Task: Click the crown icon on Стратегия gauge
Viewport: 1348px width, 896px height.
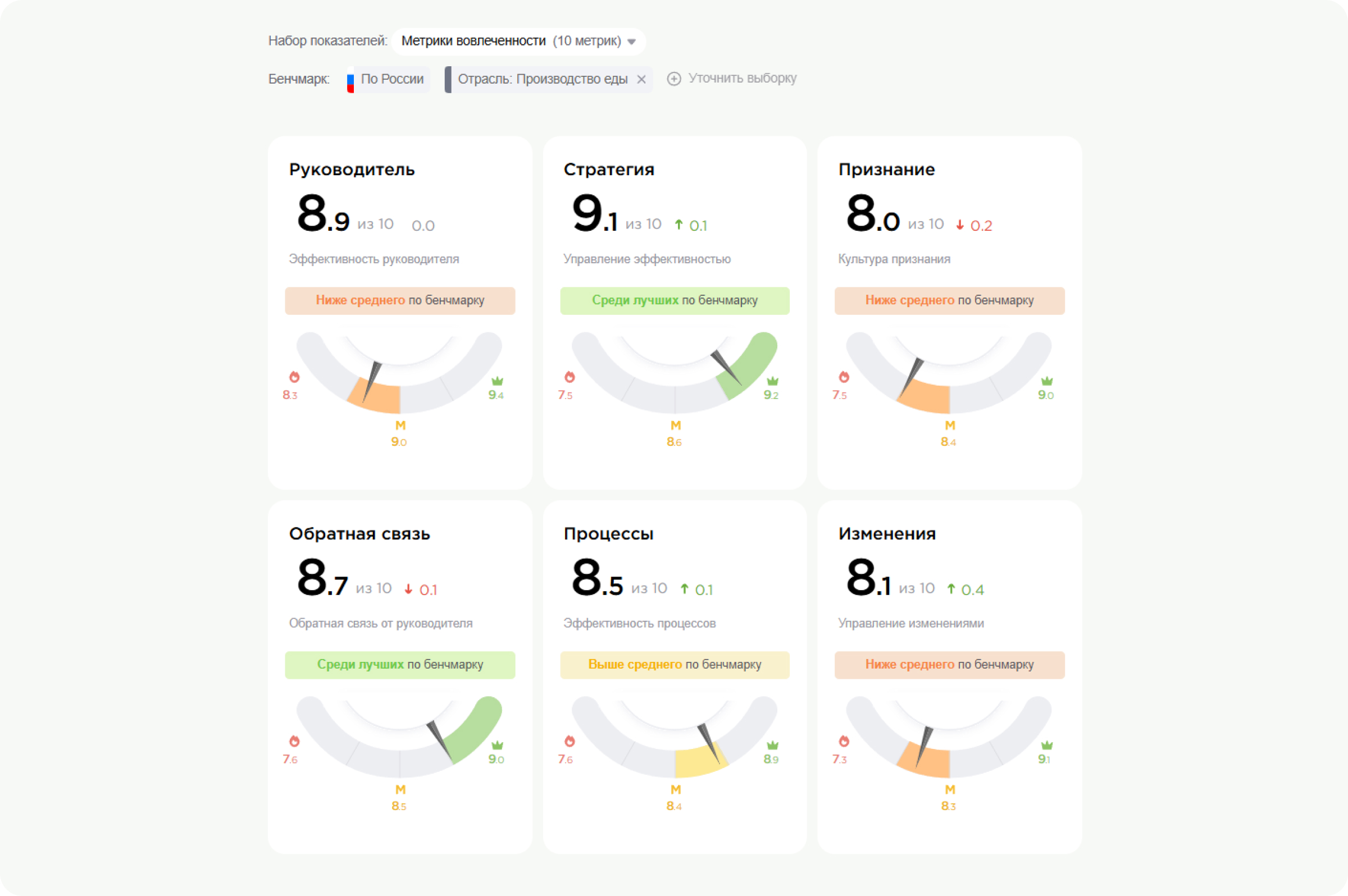Action: pos(772,381)
